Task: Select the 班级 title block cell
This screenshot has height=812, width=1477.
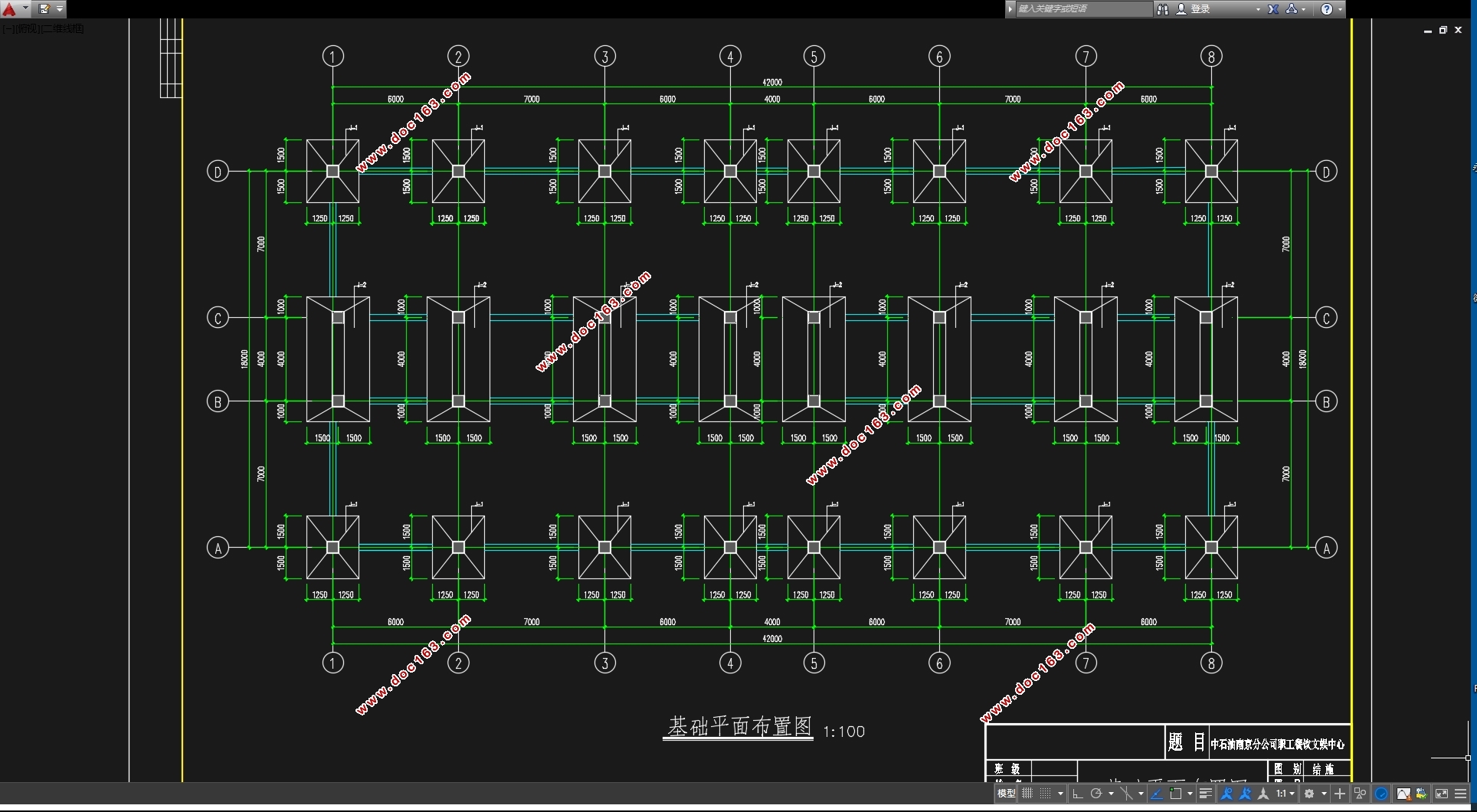Action: click(1007, 768)
